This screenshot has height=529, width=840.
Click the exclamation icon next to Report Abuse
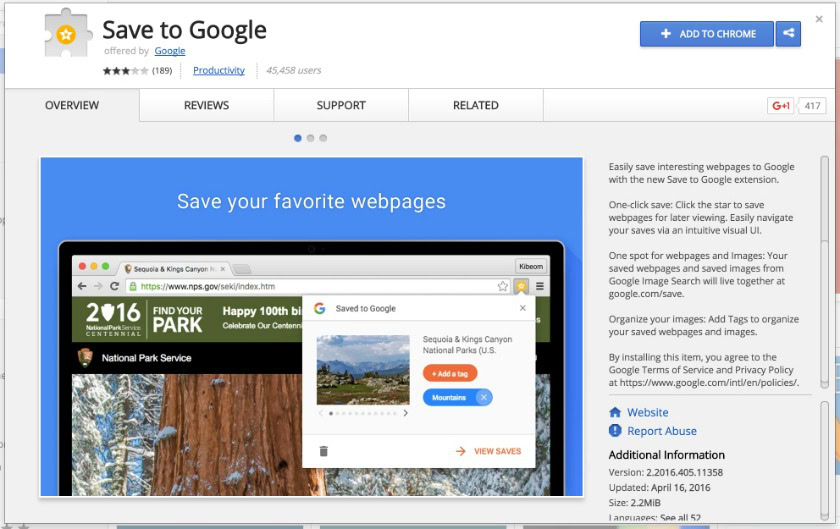tap(615, 430)
